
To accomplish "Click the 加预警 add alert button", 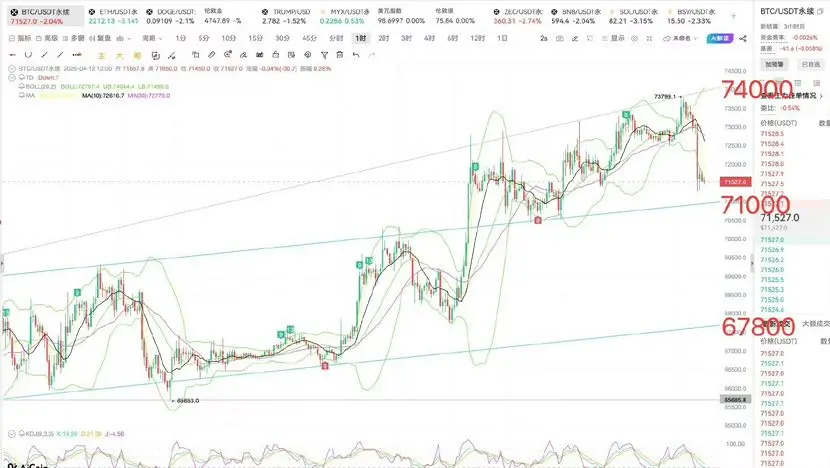I will (774, 65).
